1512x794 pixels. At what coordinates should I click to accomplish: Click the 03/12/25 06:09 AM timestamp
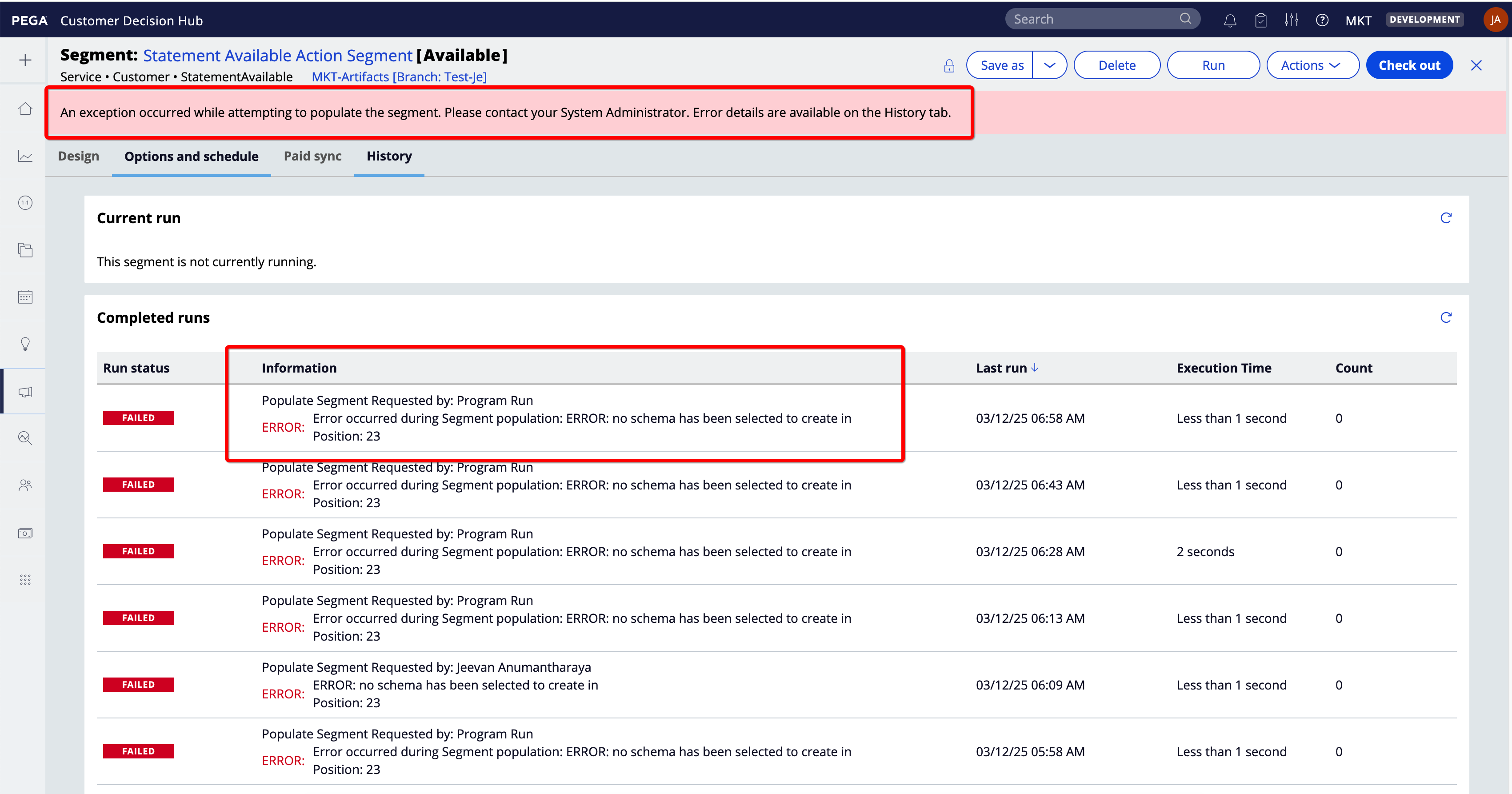tap(1030, 685)
